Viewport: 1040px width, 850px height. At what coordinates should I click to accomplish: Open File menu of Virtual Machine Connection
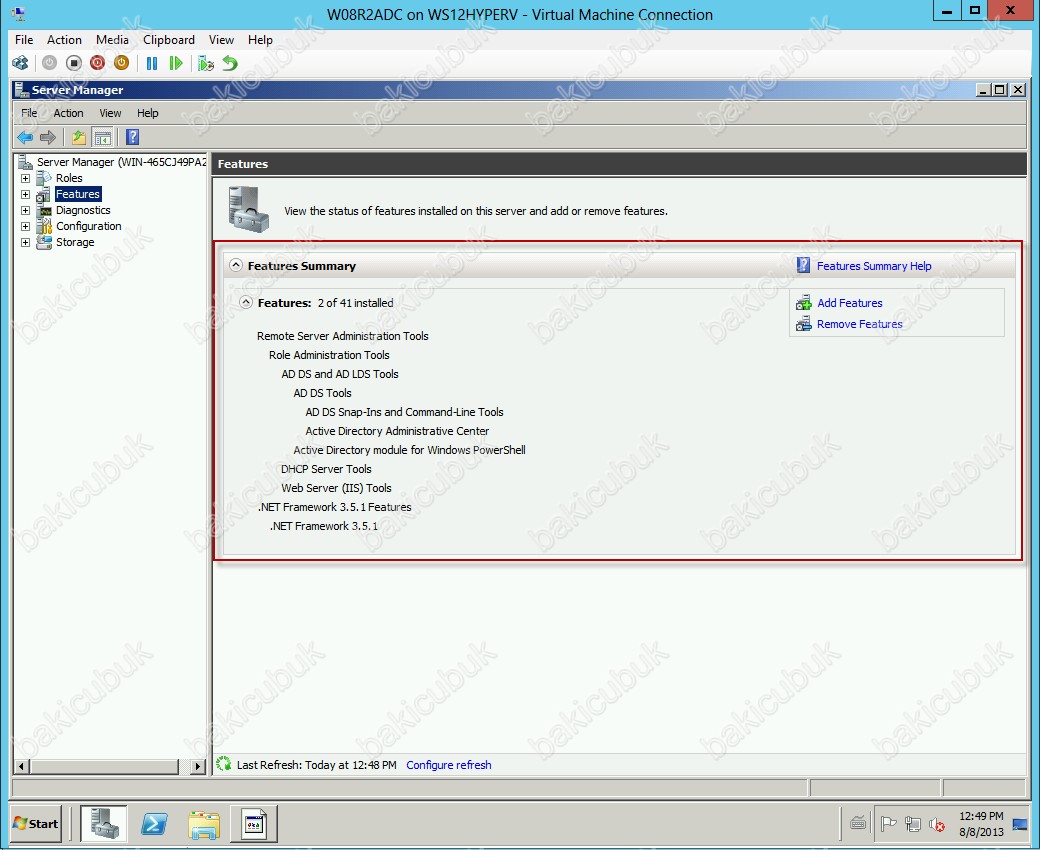(24, 40)
